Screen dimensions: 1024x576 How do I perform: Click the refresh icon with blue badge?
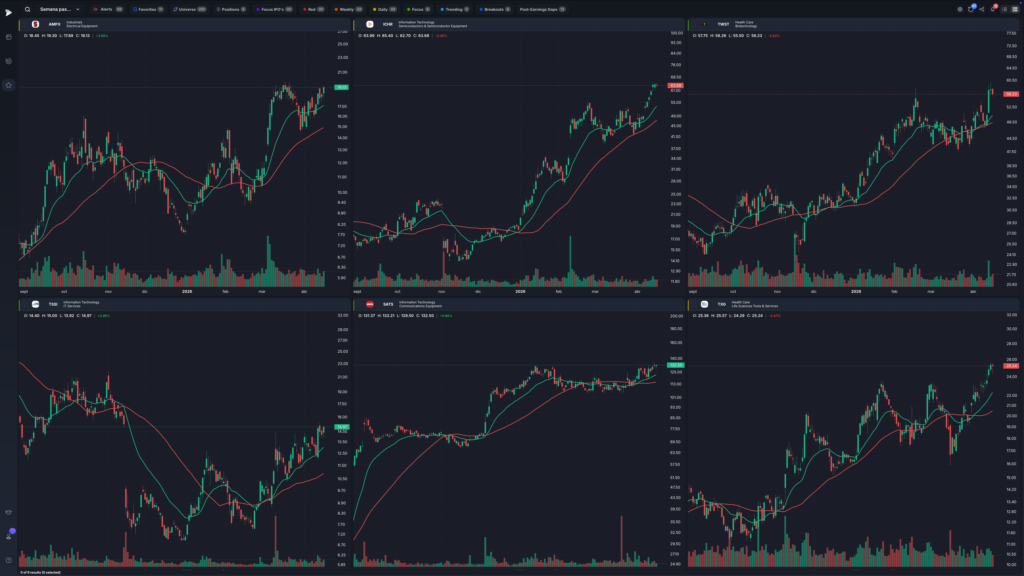point(971,9)
